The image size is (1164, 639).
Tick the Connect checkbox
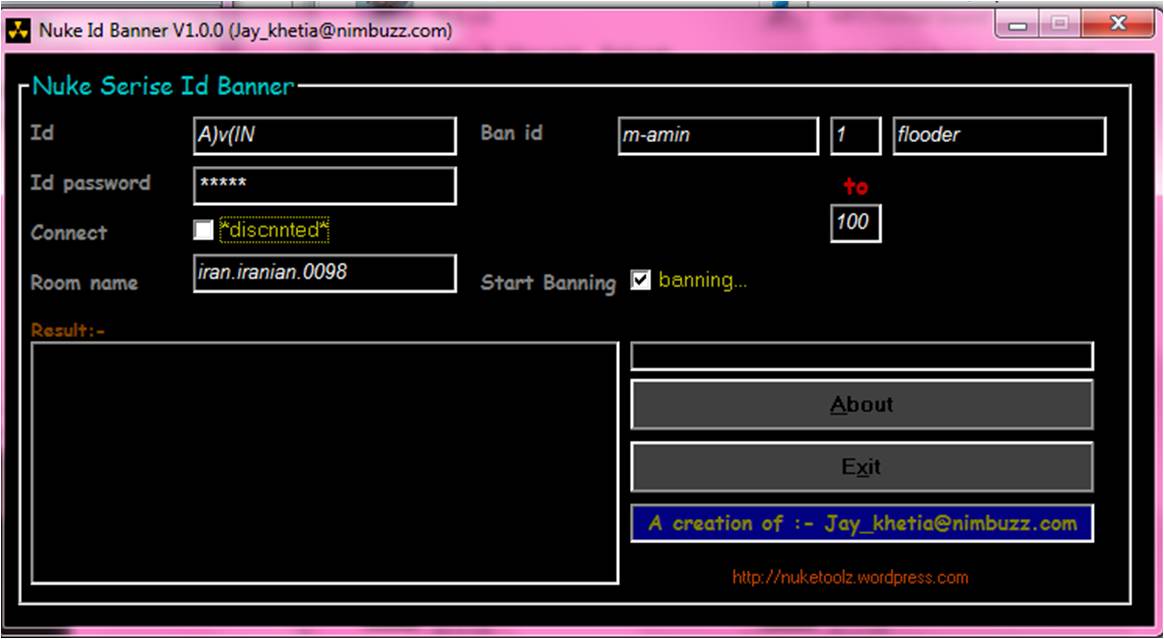coord(203,230)
